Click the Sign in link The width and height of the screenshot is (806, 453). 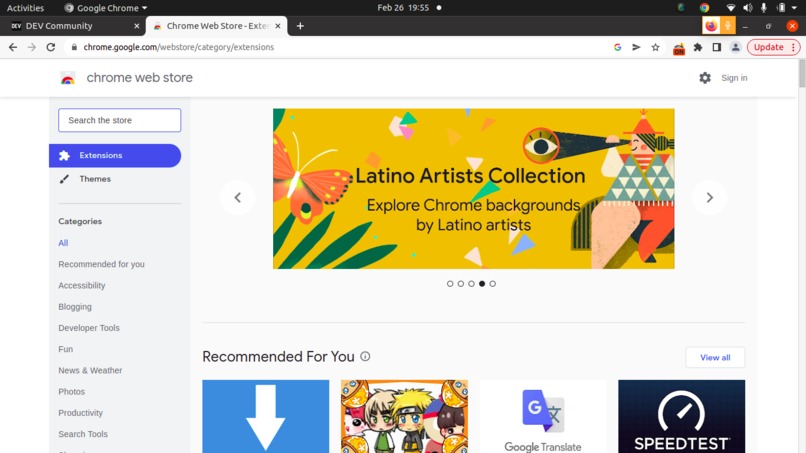(734, 78)
